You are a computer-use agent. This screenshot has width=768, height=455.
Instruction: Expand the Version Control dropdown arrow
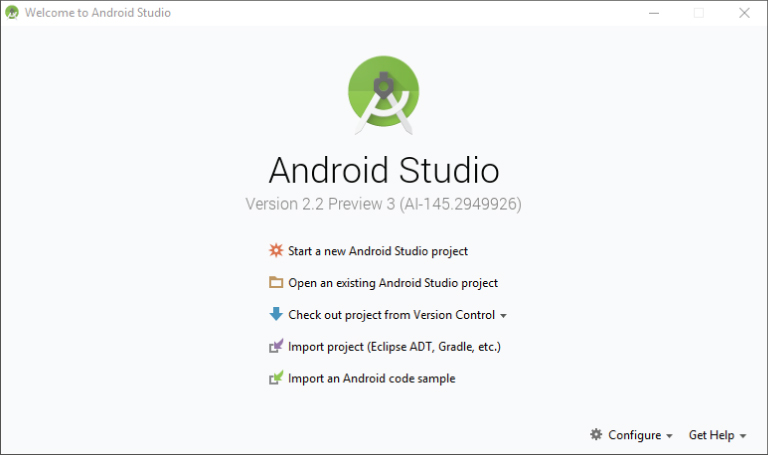pos(503,316)
